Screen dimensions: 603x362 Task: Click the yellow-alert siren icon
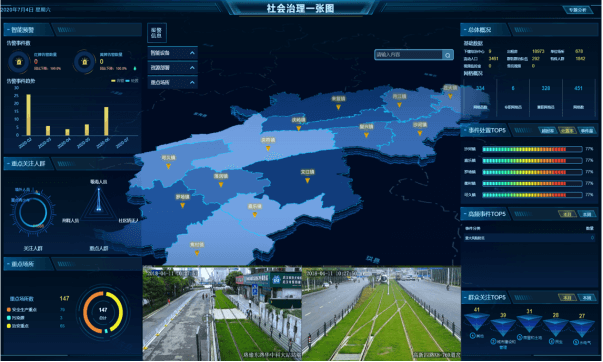pos(85,62)
